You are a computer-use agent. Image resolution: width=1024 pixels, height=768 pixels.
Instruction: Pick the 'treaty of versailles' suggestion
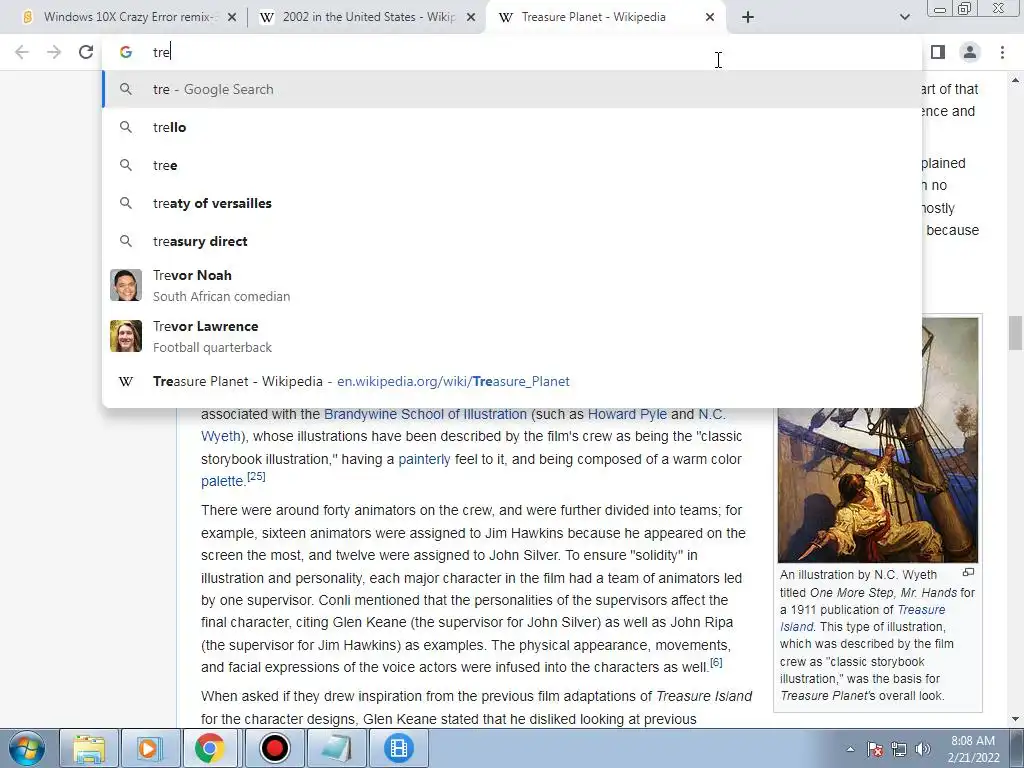click(x=512, y=203)
